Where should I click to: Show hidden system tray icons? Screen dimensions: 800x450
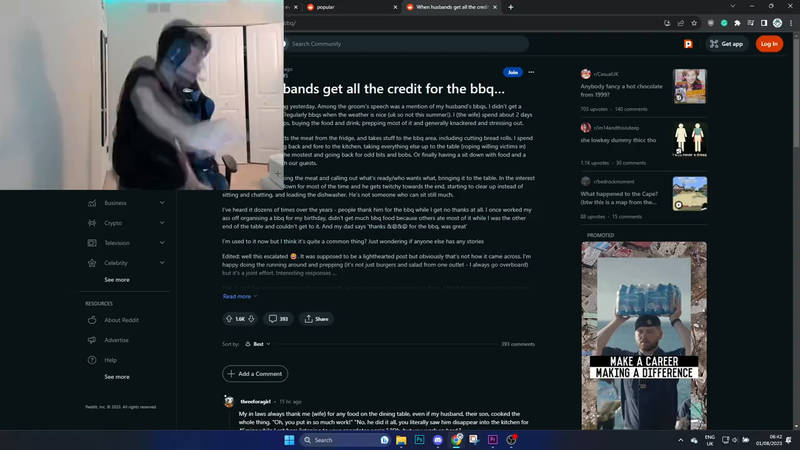click(x=681, y=440)
